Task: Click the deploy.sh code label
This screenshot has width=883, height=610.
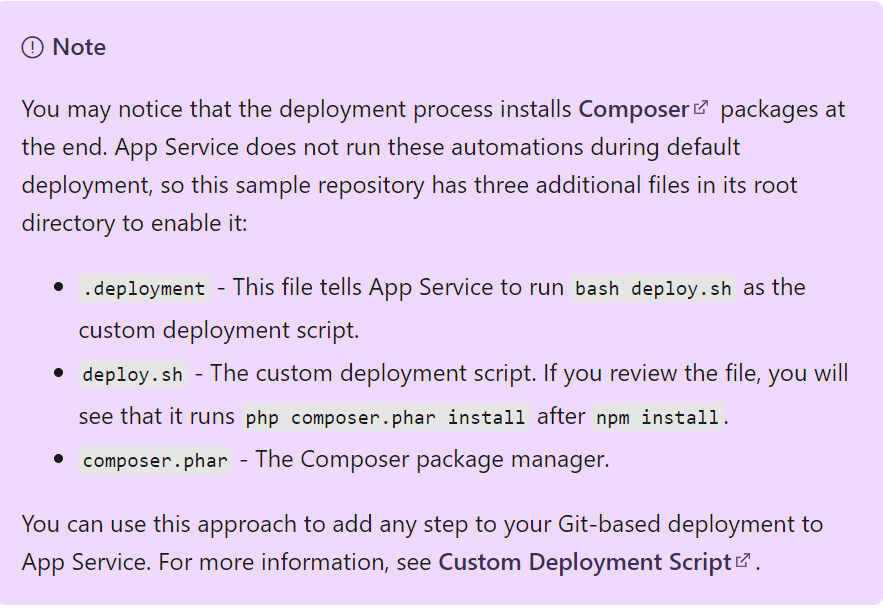Action: [133, 375]
